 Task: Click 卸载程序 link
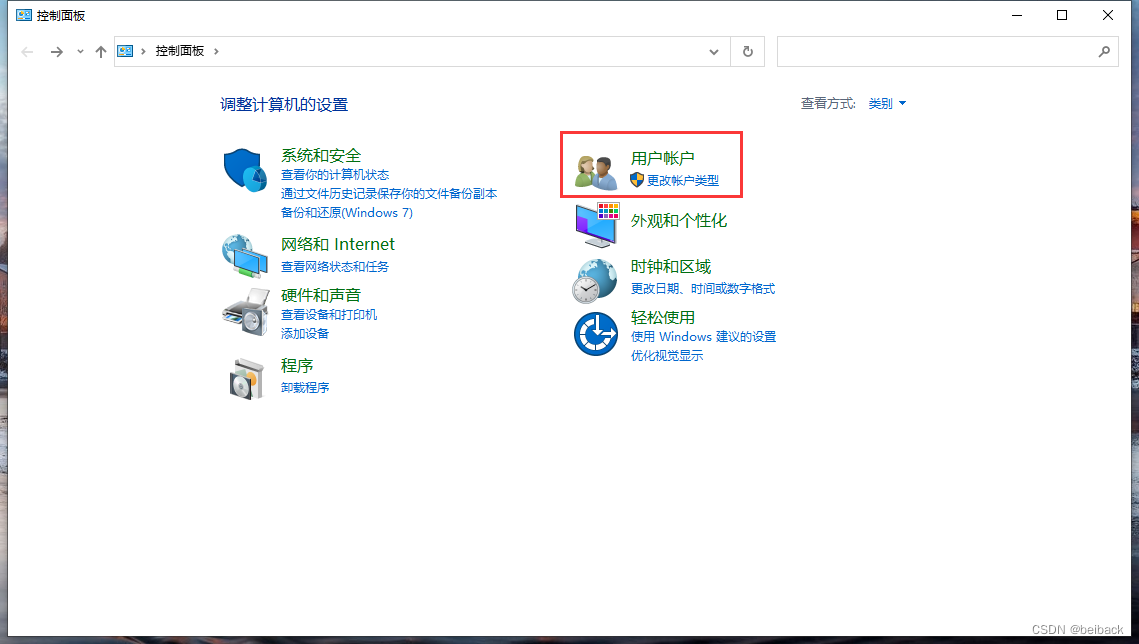[x=305, y=387]
